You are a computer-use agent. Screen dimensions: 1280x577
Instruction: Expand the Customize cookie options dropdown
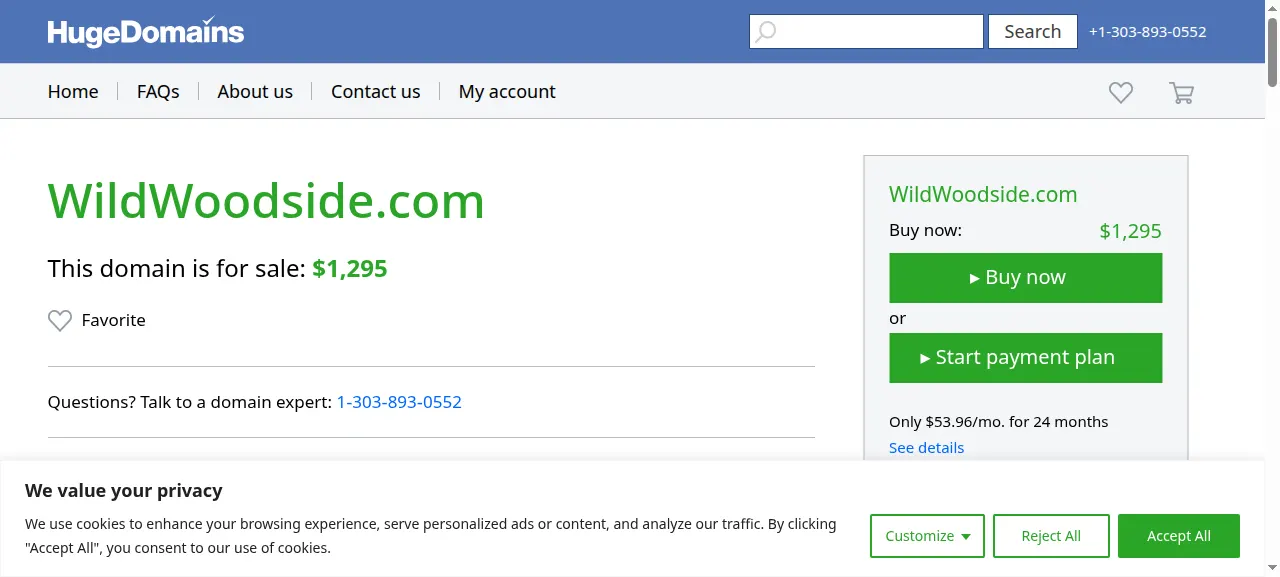[x=927, y=536]
